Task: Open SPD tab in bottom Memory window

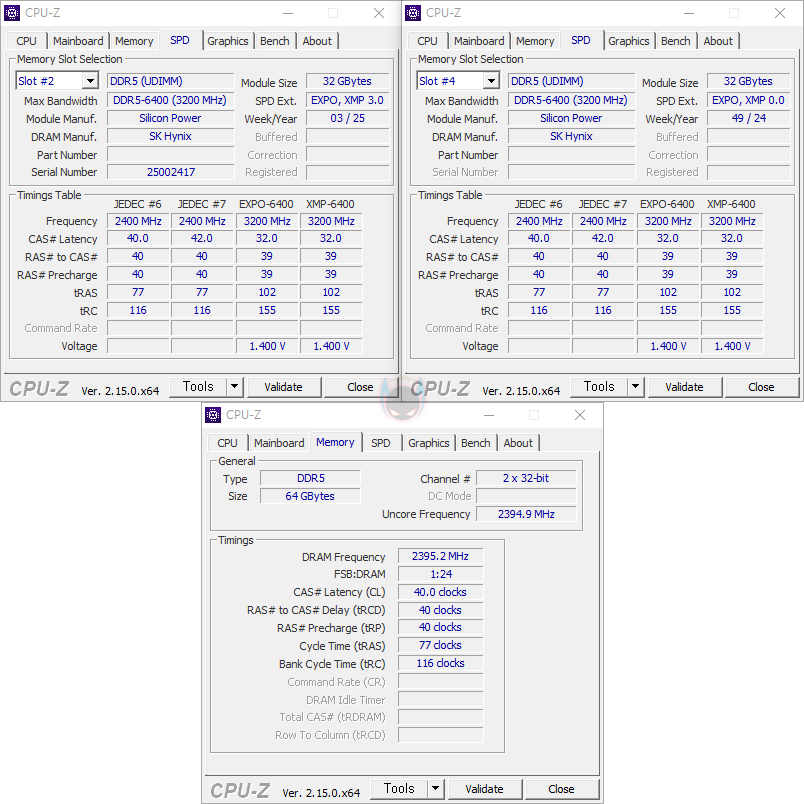Action: click(381, 443)
